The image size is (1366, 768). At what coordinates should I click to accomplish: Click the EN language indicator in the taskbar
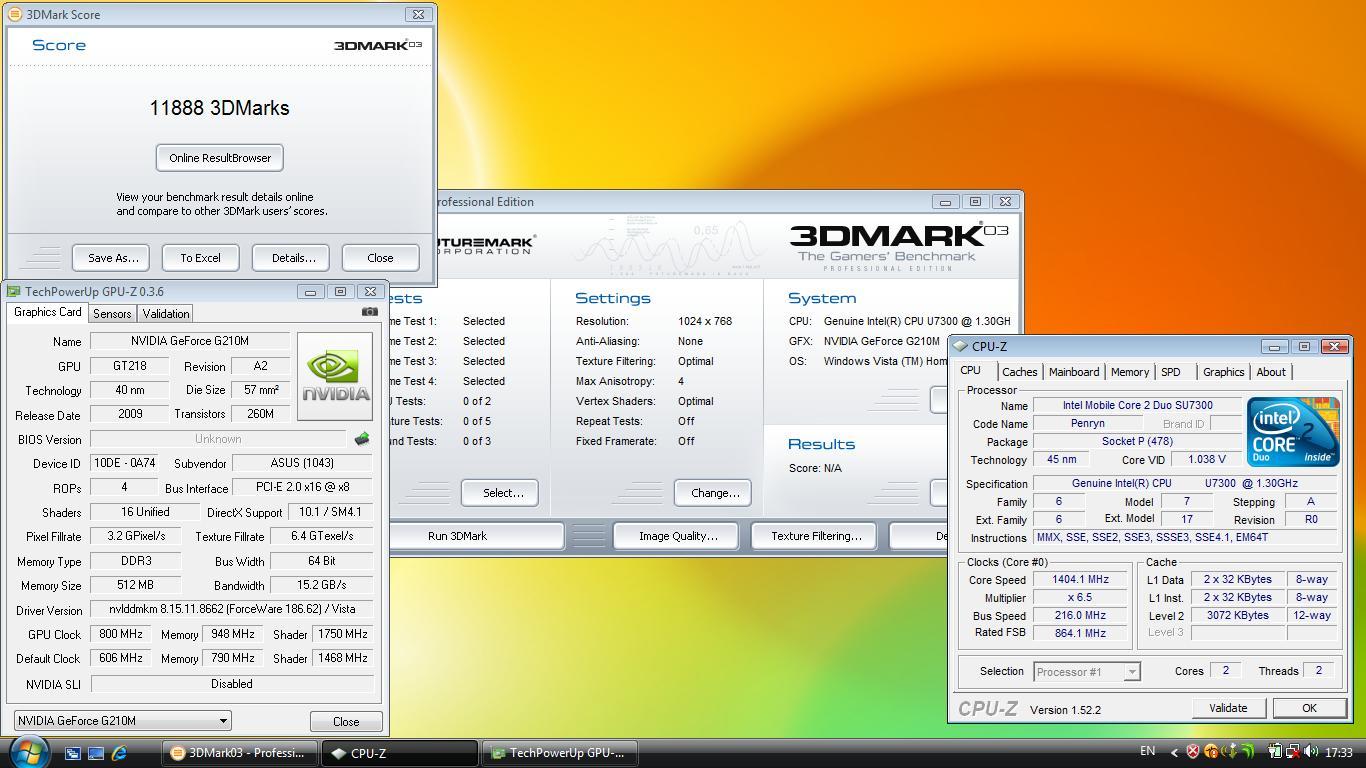pyautogui.click(x=1148, y=751)
